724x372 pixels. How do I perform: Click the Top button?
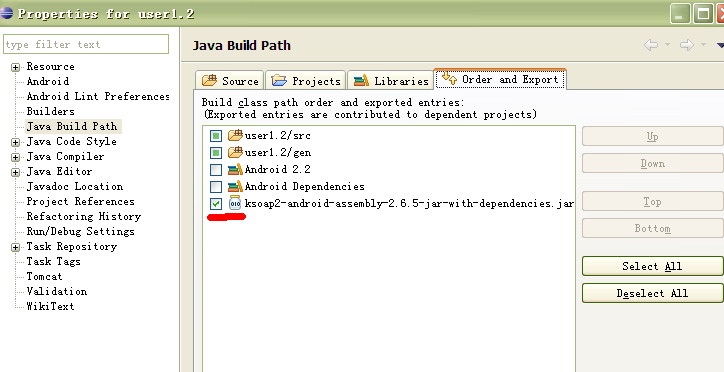[652, 202]
